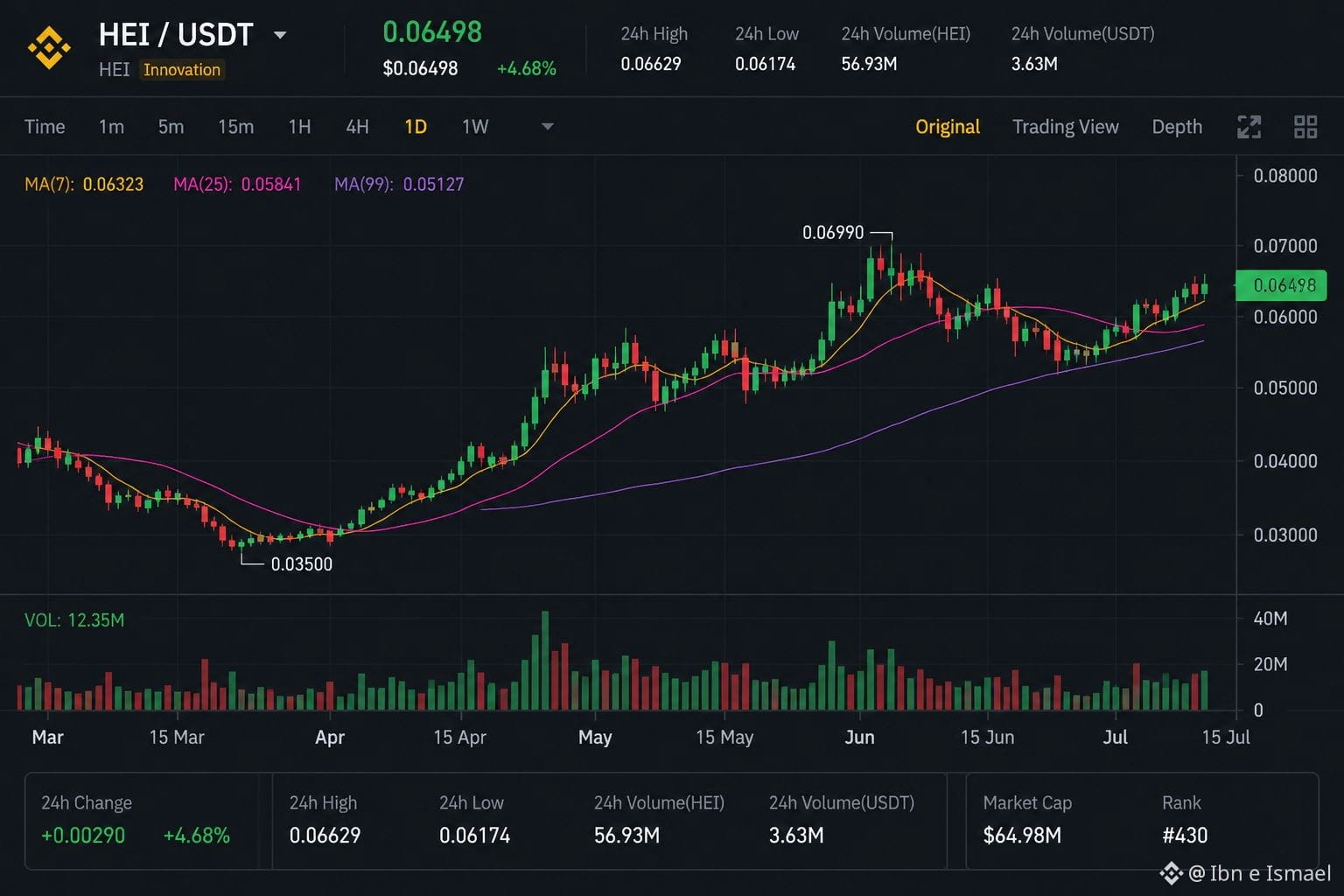Click the MA(7) indicator value 0.06323
Image resolution: width=1344 pixels, height=896 pixels.
coord(113,185)
